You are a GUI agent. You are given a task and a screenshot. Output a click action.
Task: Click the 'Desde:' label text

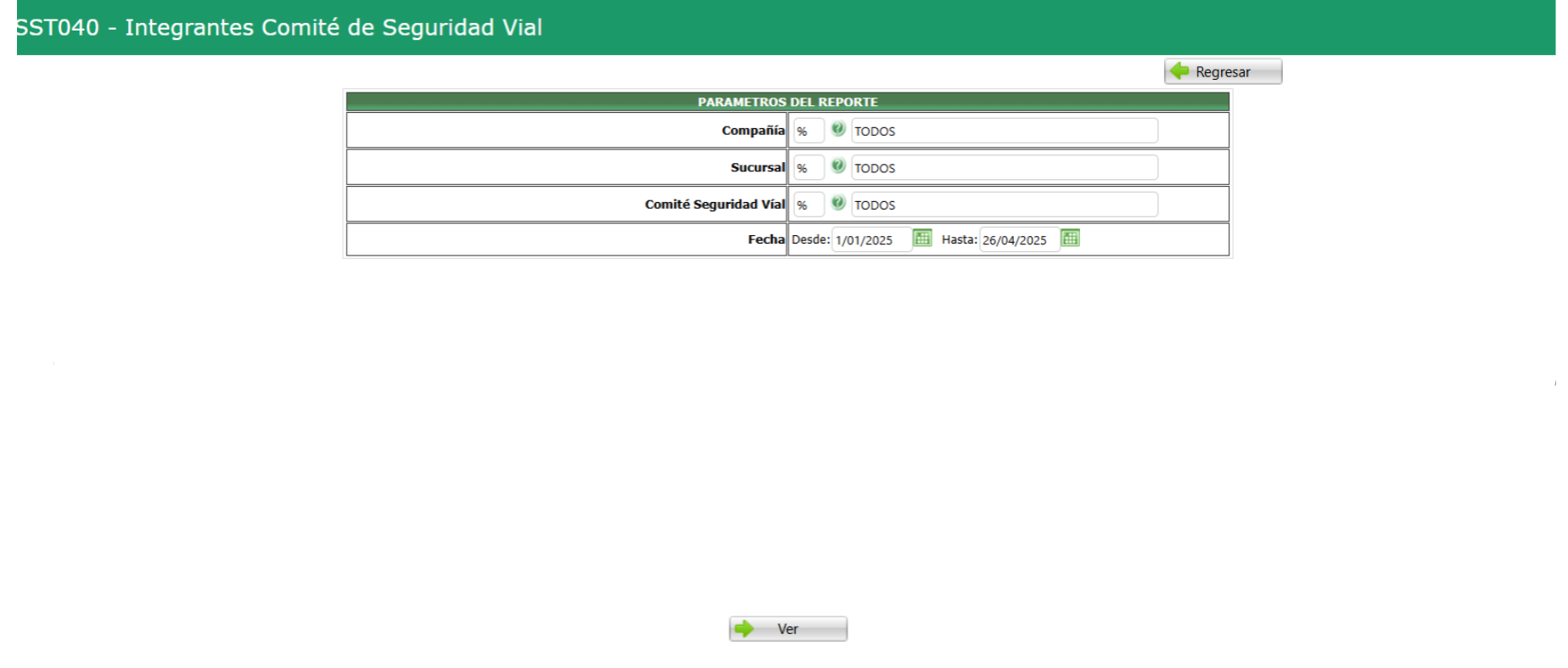(x=811, y=240)
